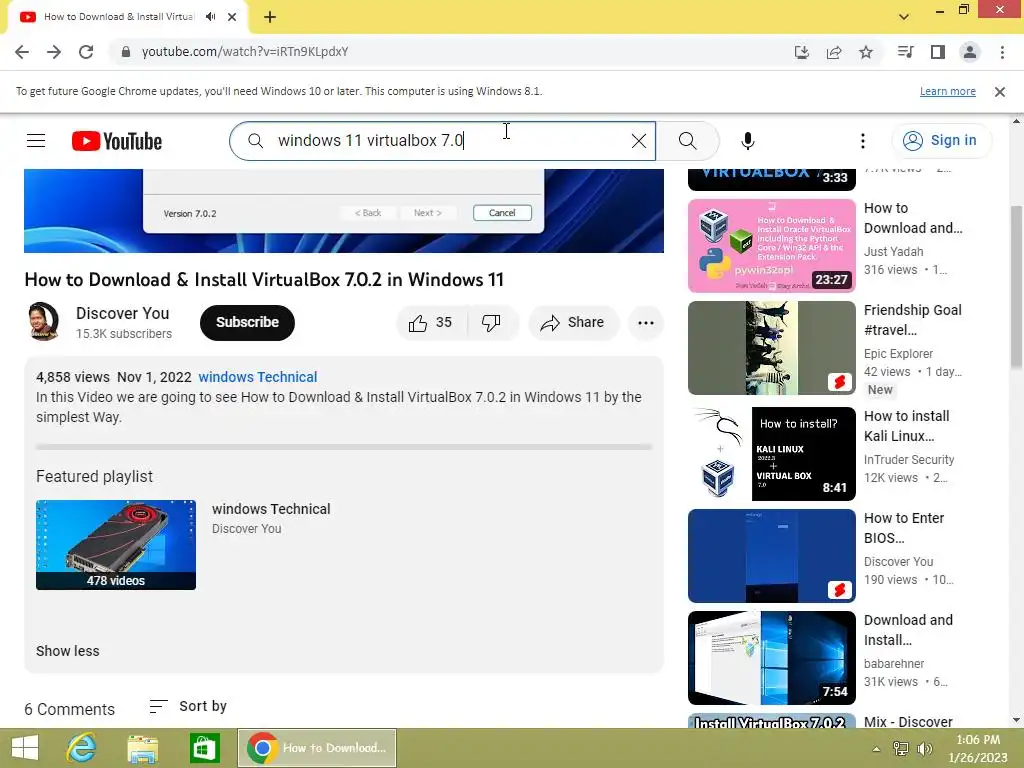Open Chrome tab search dropdown
This screenshot has width=1024, height=768.
(904, 17)
